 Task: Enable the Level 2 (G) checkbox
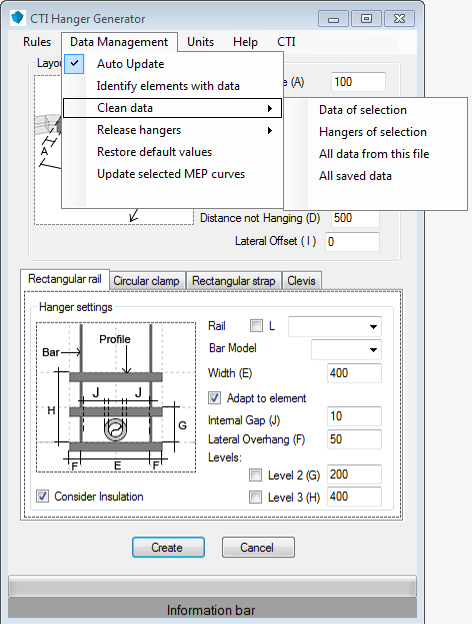click(256, 475)
